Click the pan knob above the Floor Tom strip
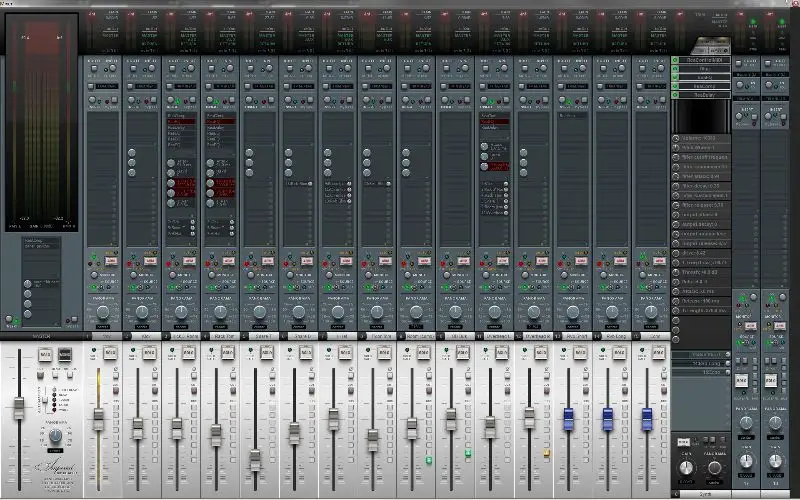 (x=377, y=311)
